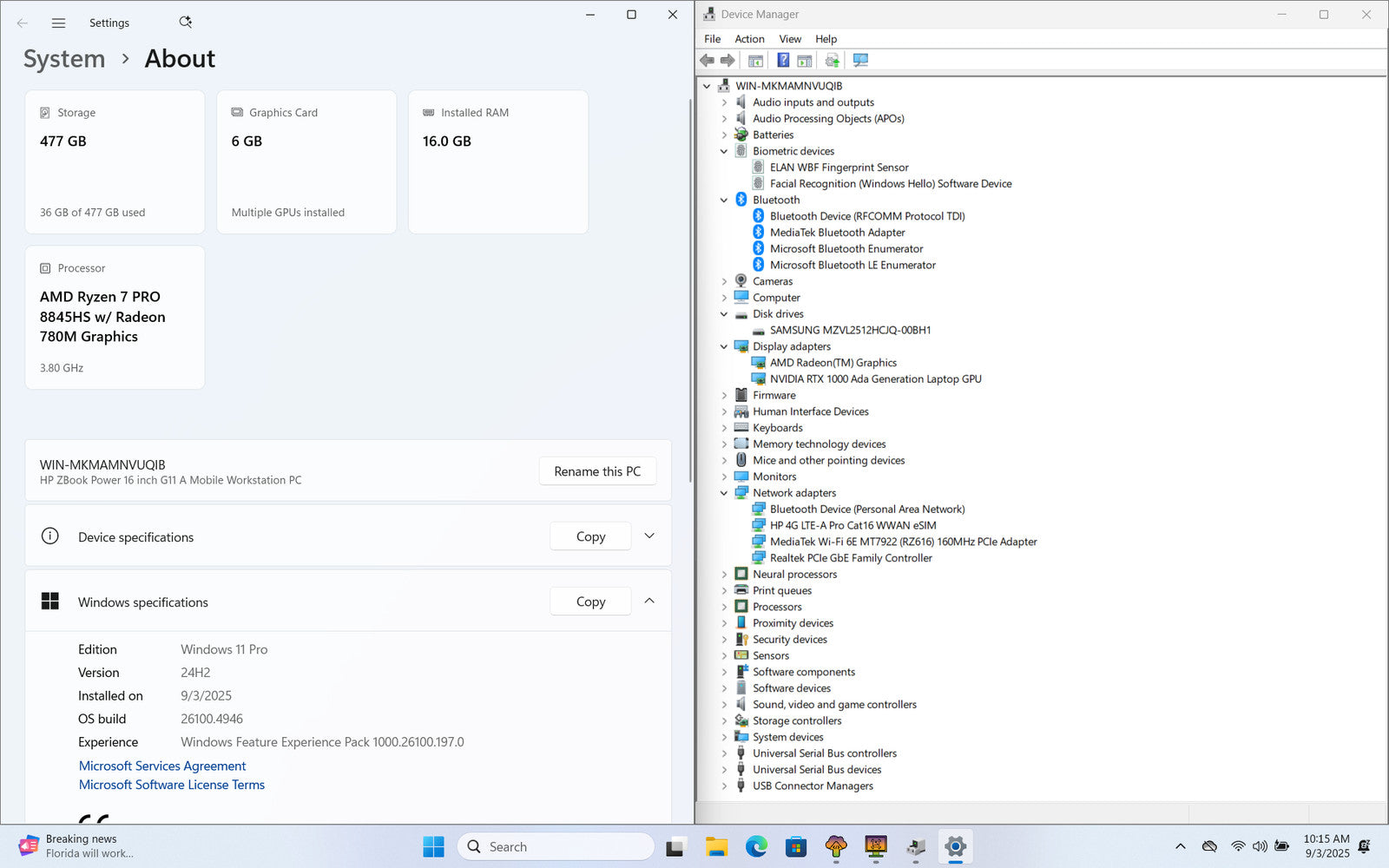1389x868 pixels.
Task: Open the View menu in Device Manager
Action: pos(790,39)
